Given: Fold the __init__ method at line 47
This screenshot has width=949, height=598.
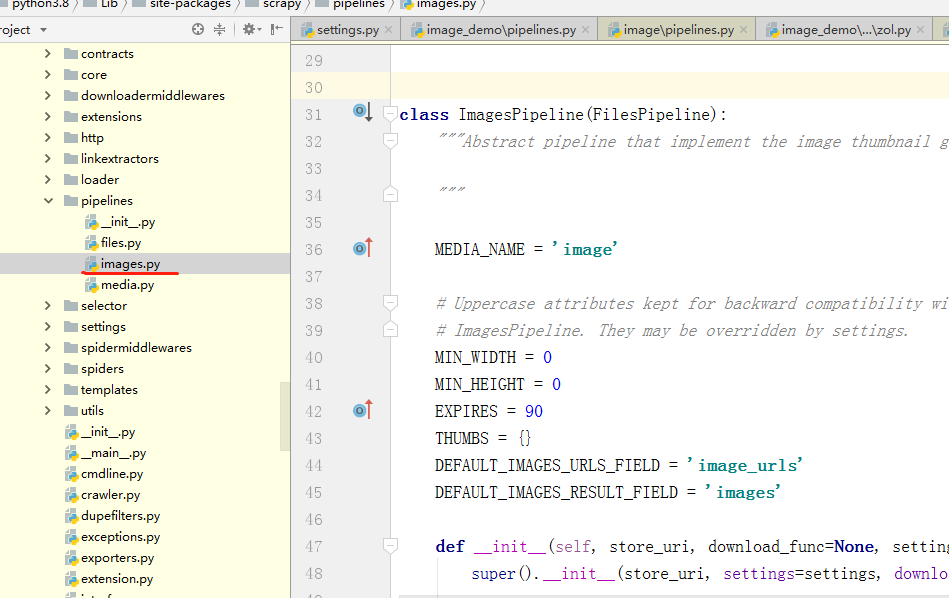Looking at the screenshot, I should pos(390,546).
